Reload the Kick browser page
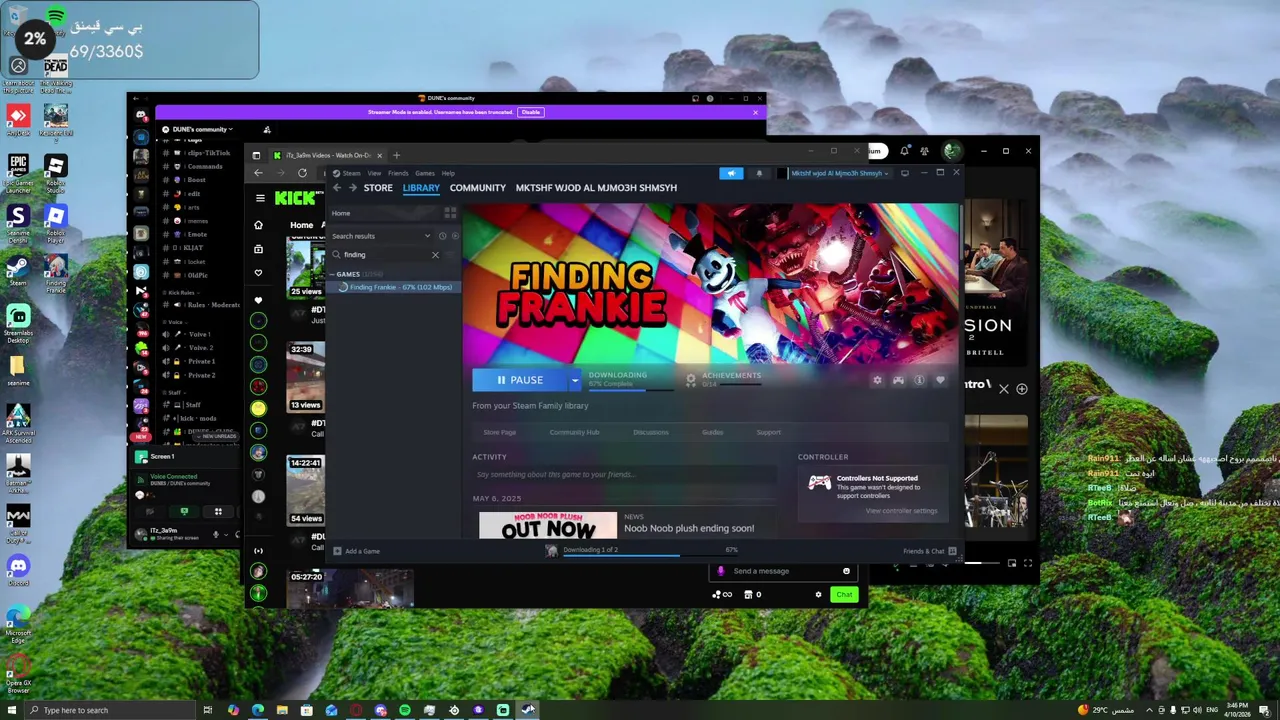This screenshot has height=720, width=1280. click(302, 173)
